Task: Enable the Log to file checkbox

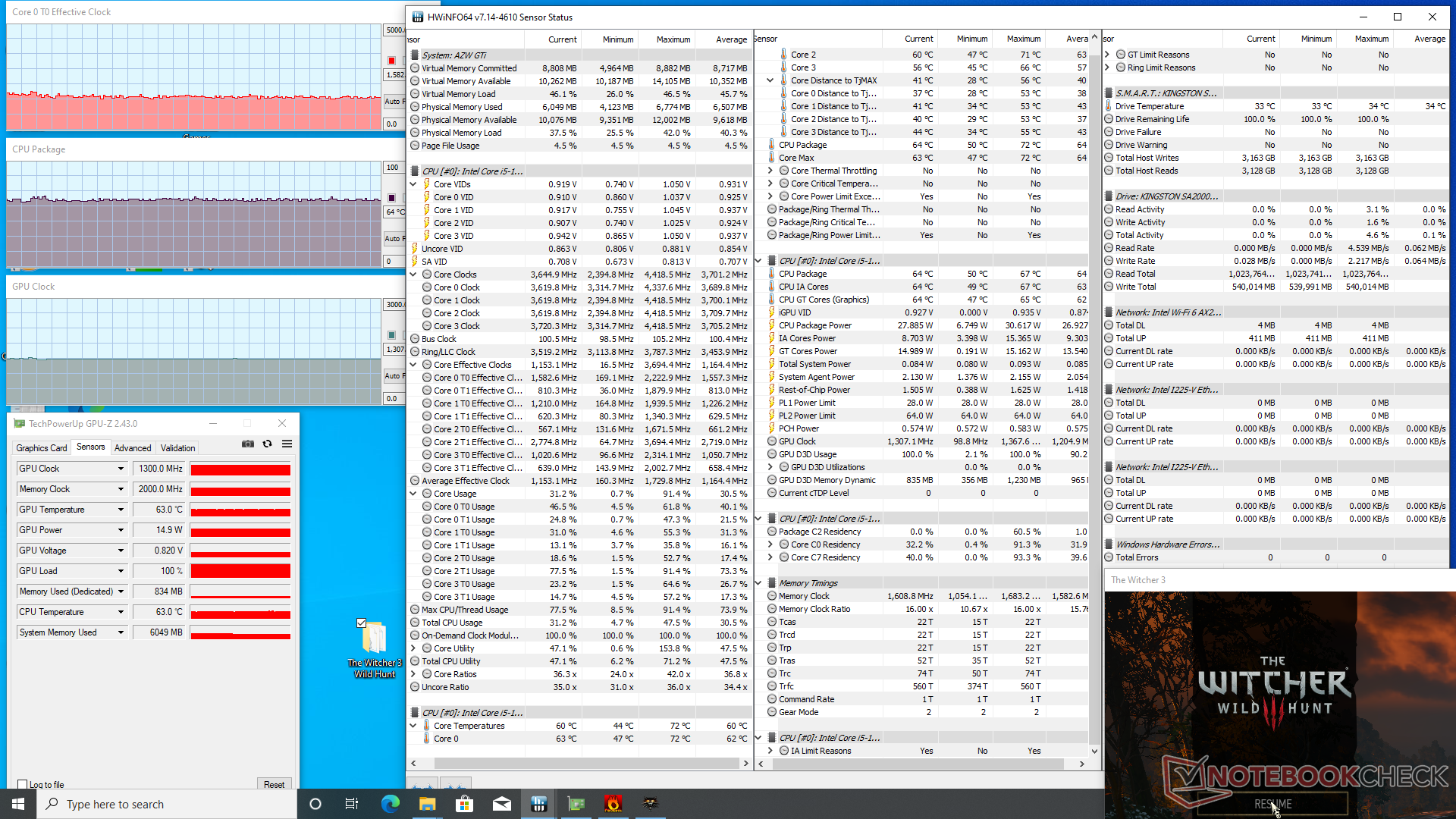Action: pos(23,785)
